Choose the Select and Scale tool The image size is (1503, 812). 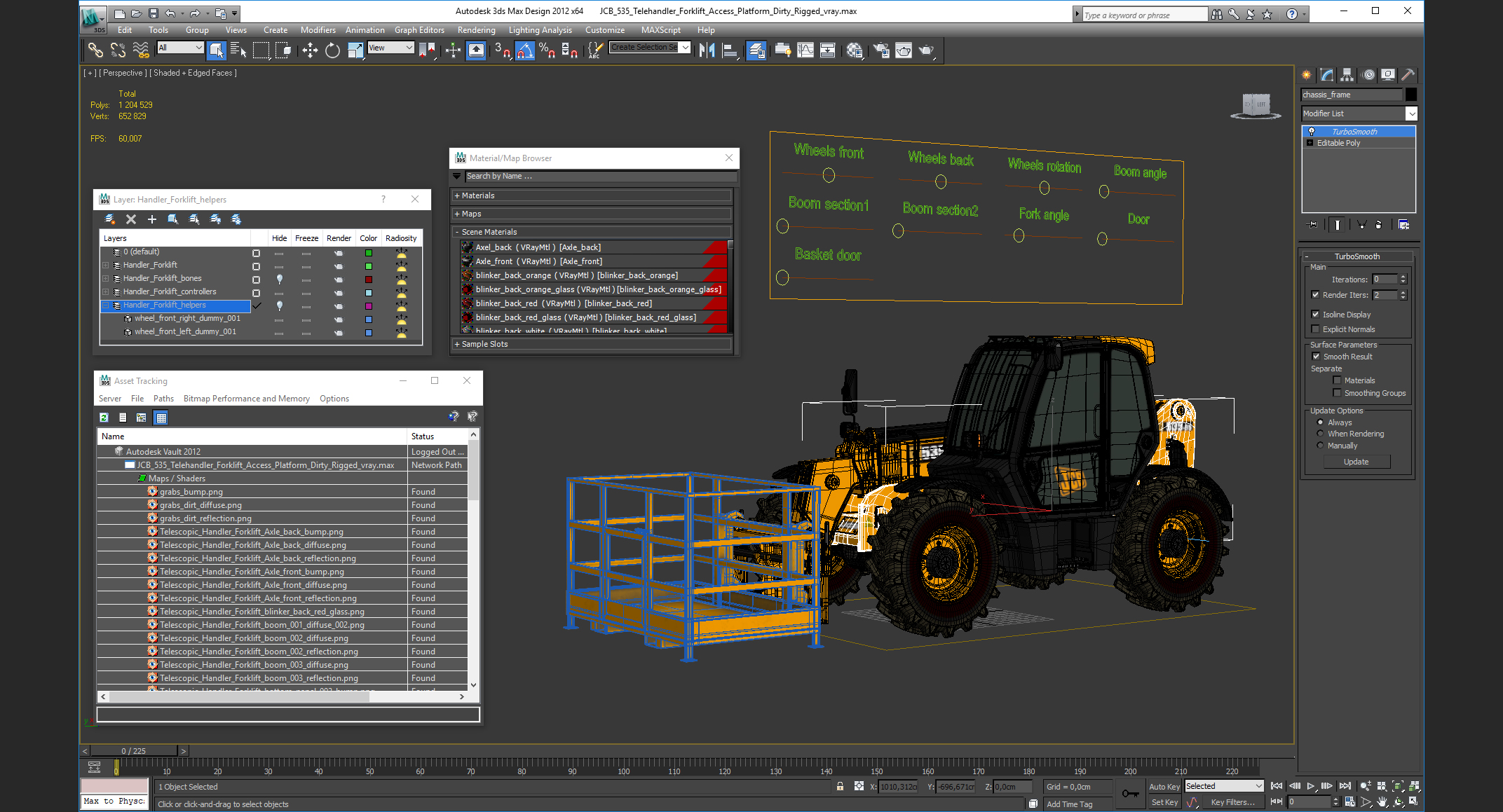pyautogui.click(x=355, y=50)
